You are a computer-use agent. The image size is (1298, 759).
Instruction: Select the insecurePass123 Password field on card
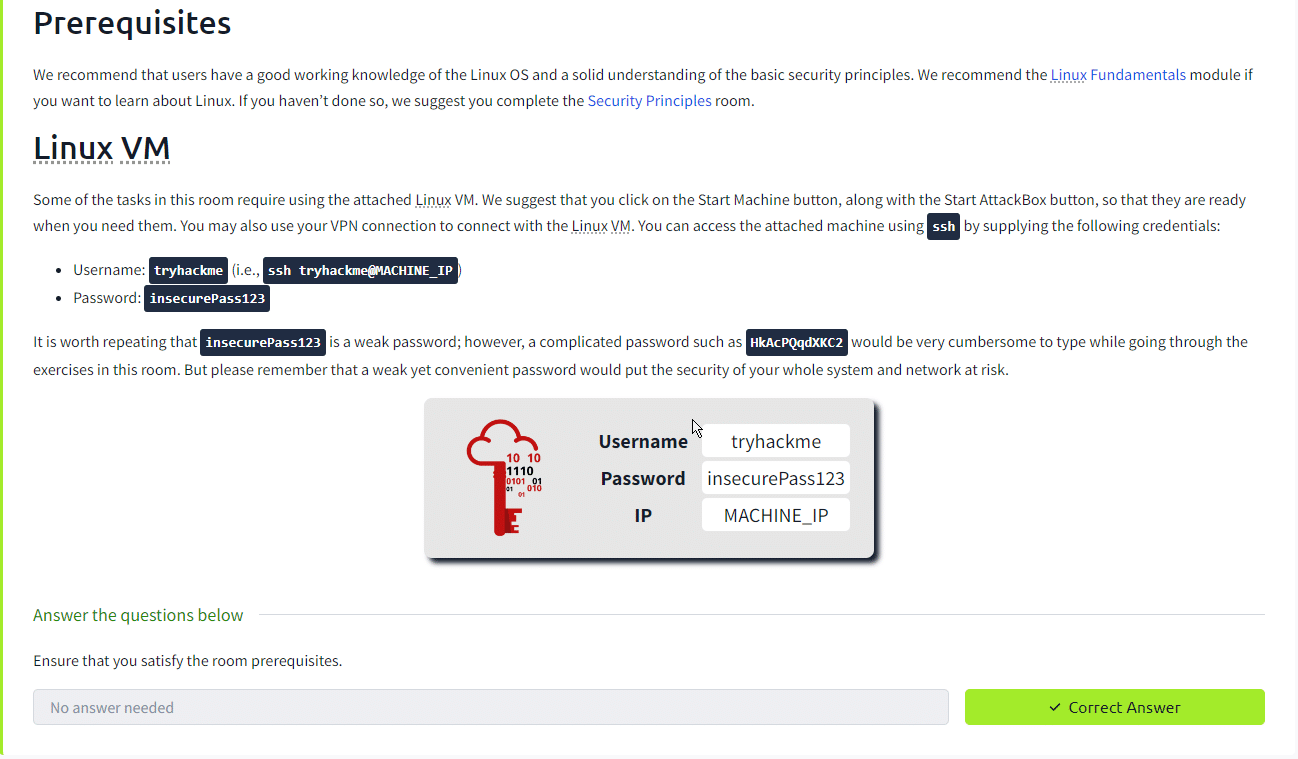[775, 478]
